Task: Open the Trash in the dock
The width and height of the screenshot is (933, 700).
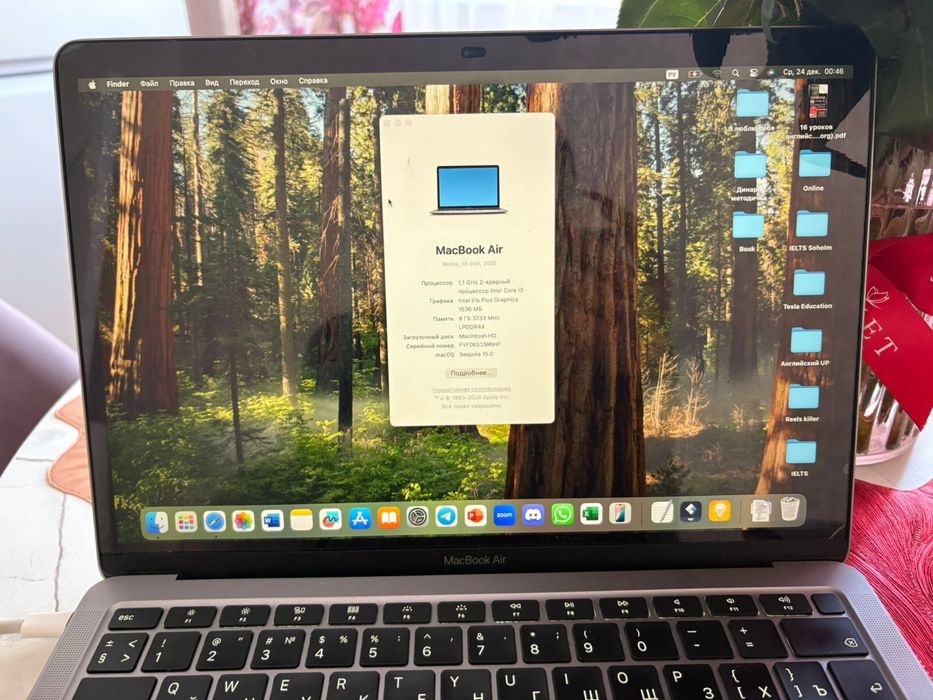Action: (x=790, y=510)
